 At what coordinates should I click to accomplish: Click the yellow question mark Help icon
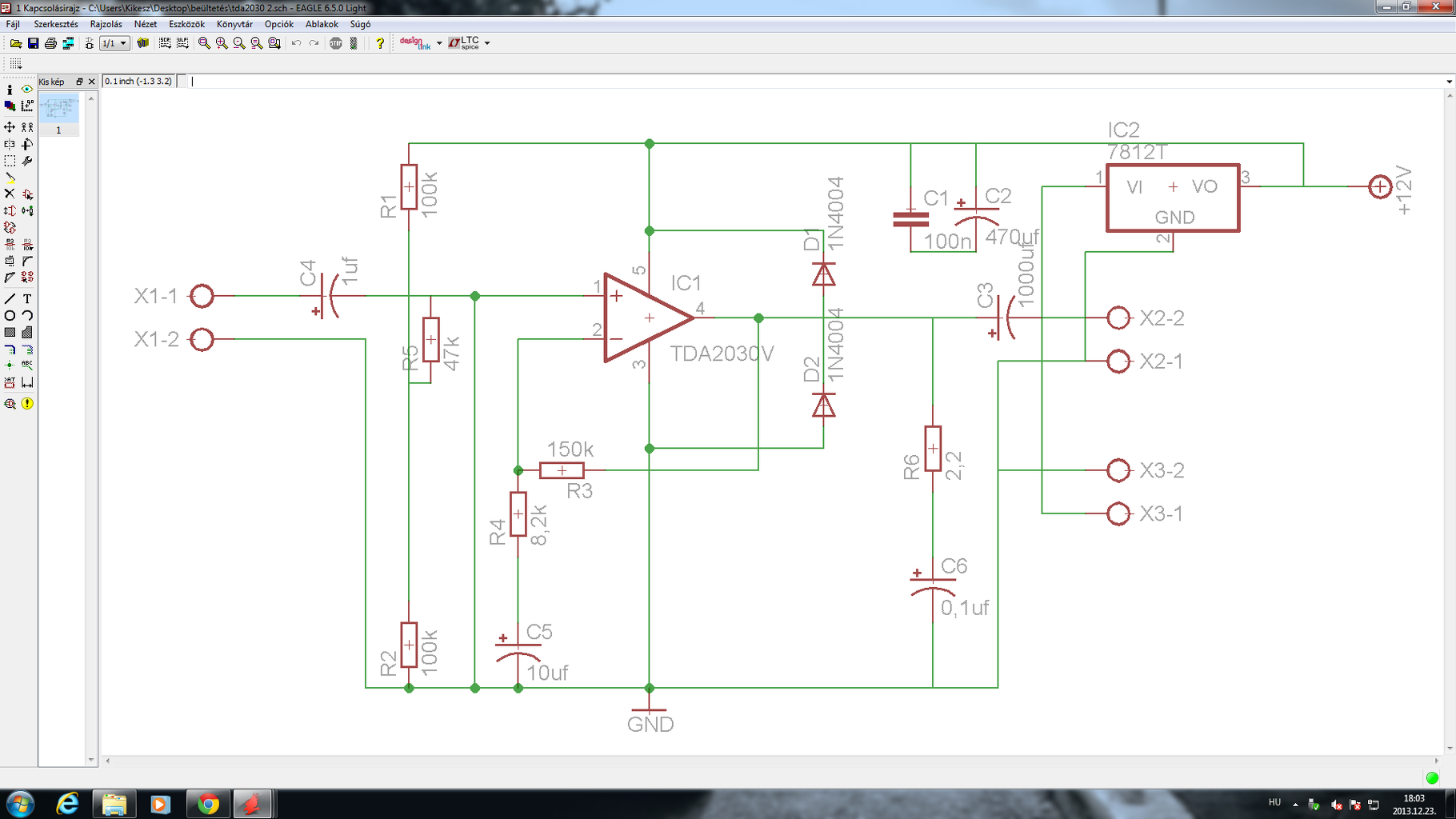point(380,43)
